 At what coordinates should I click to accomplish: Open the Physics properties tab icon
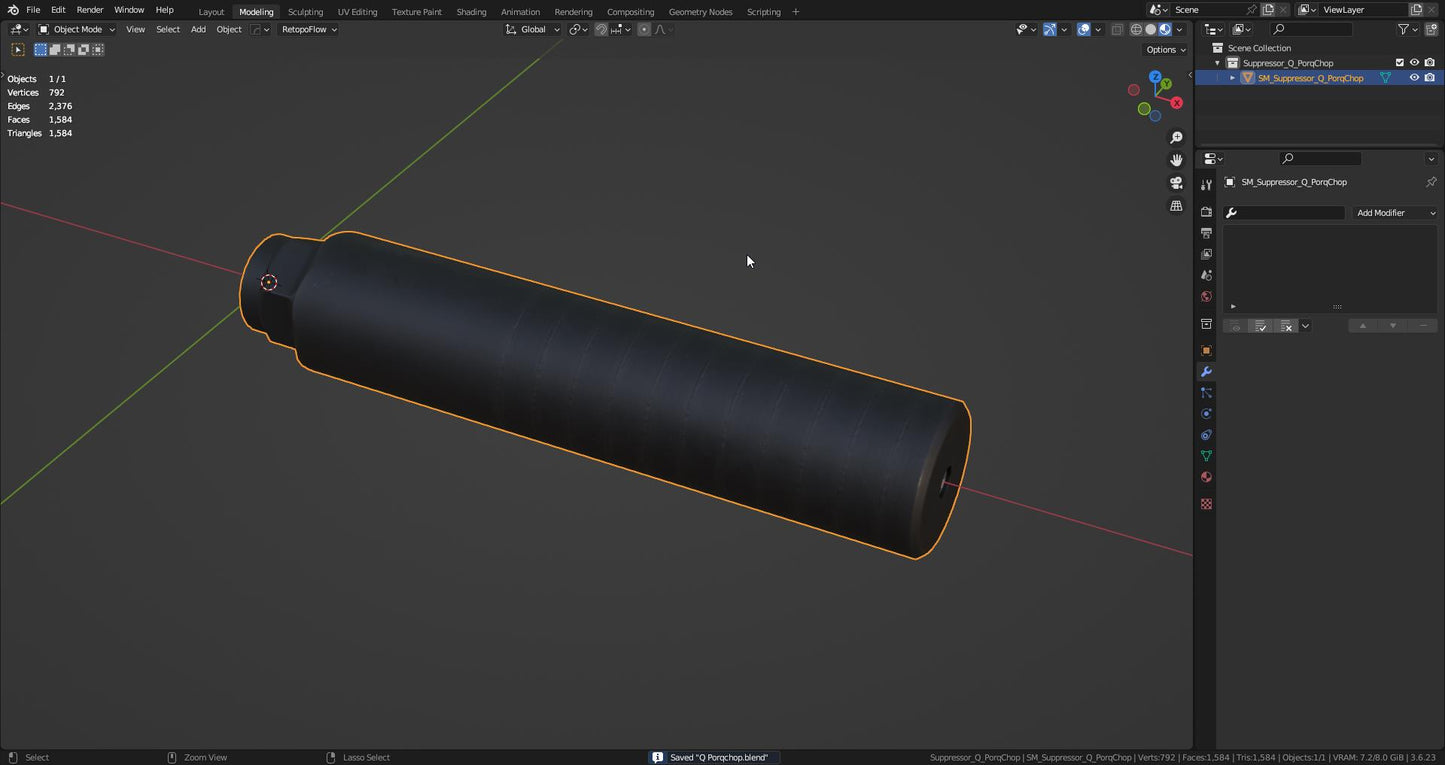tap(1206, 414)
